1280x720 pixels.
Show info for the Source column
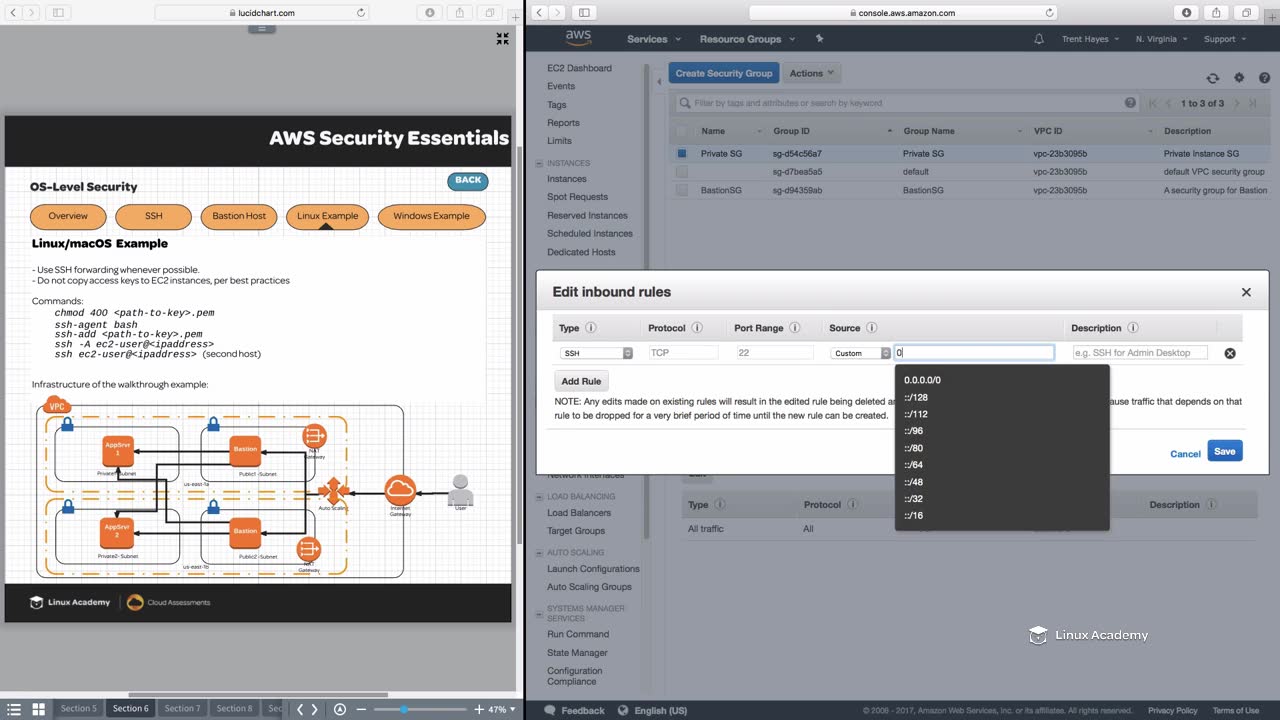[871, 328]
